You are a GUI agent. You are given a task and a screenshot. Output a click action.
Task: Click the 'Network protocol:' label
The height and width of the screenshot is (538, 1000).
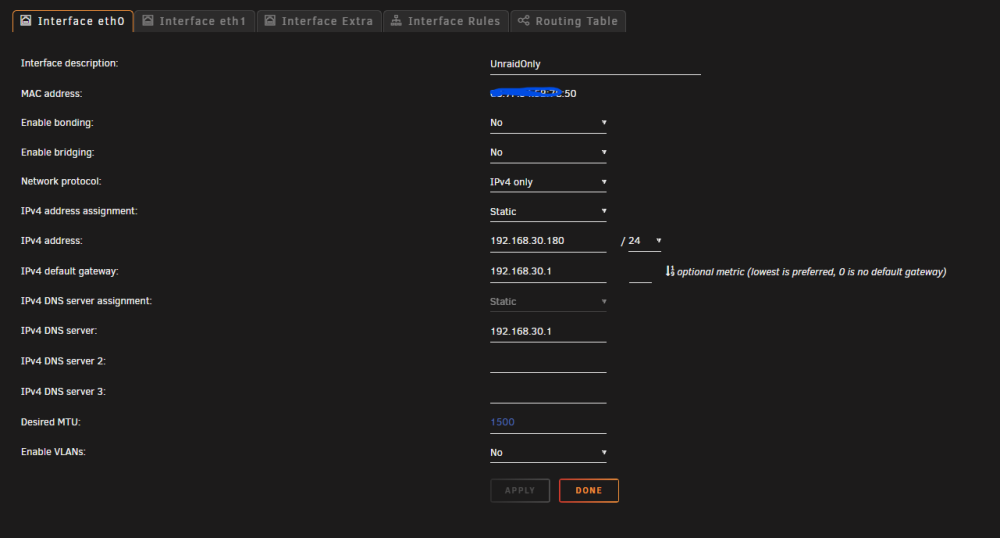pyautogui.click(x=61, y=181)
